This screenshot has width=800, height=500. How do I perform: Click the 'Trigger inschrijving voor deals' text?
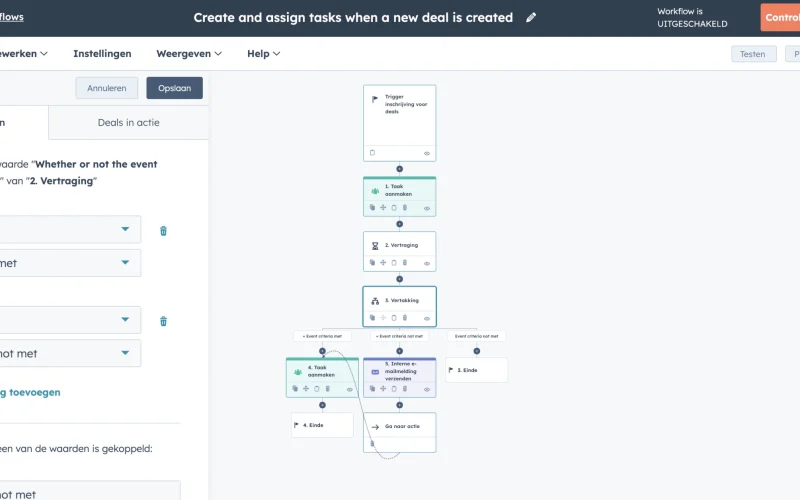(406, 104)
